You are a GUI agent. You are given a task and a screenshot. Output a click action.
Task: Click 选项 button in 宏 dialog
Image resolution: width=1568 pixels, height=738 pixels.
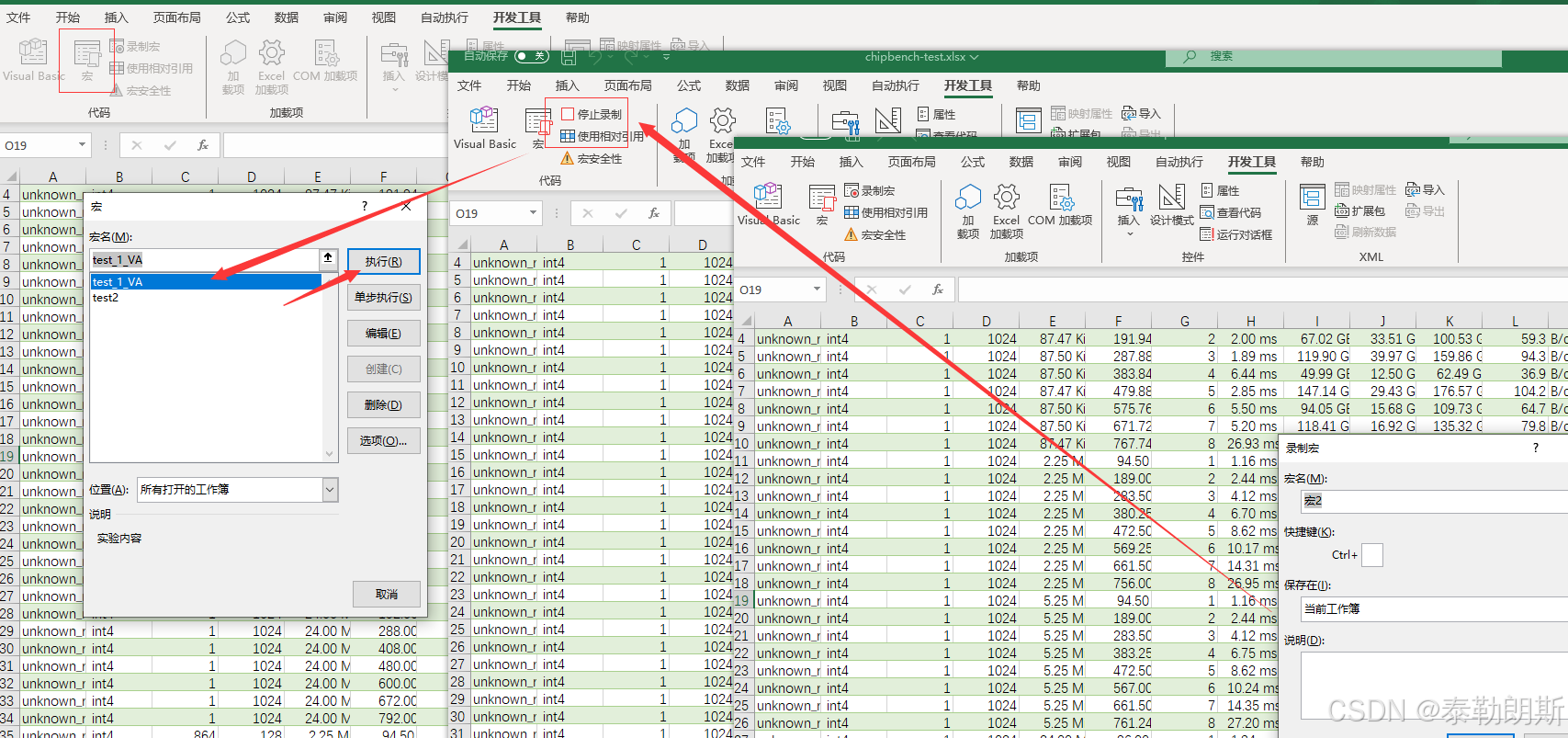tap(383, 440)
